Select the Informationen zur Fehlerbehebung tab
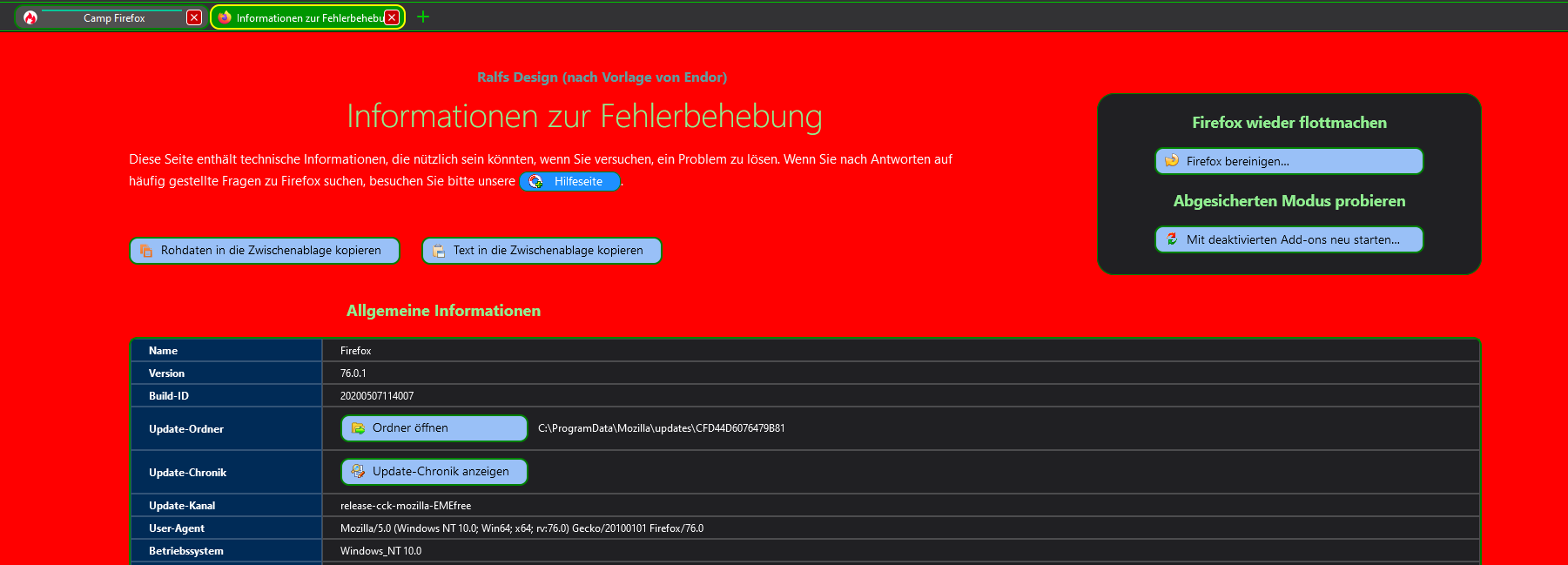This screenshot has width=1568, height=565. tap(306, 17)
